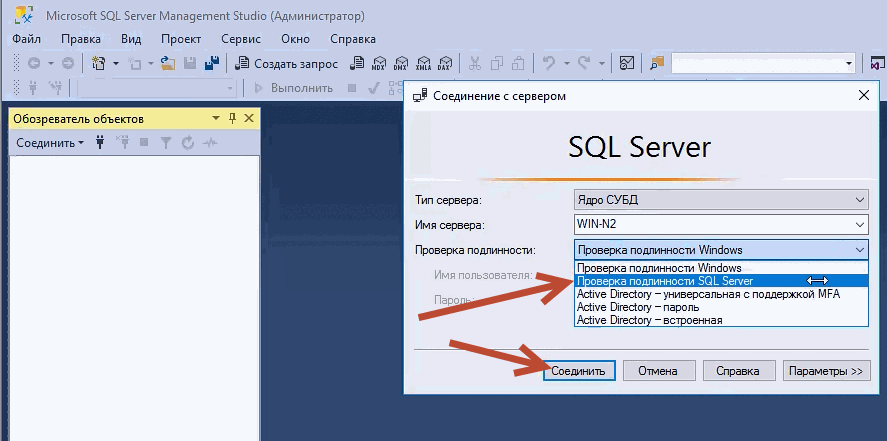Click the Undo arrow icon

pos(549,63)
